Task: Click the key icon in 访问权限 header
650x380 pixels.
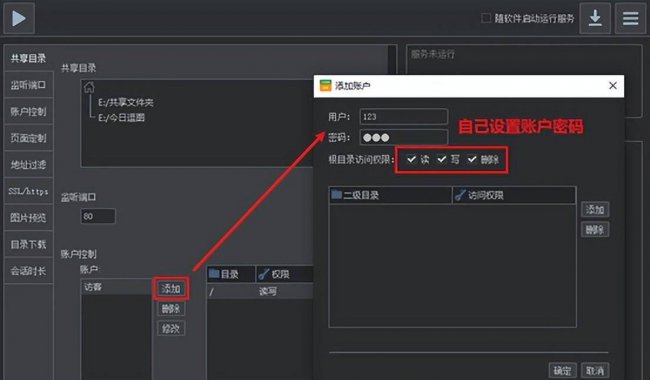Action: (460, 195)
